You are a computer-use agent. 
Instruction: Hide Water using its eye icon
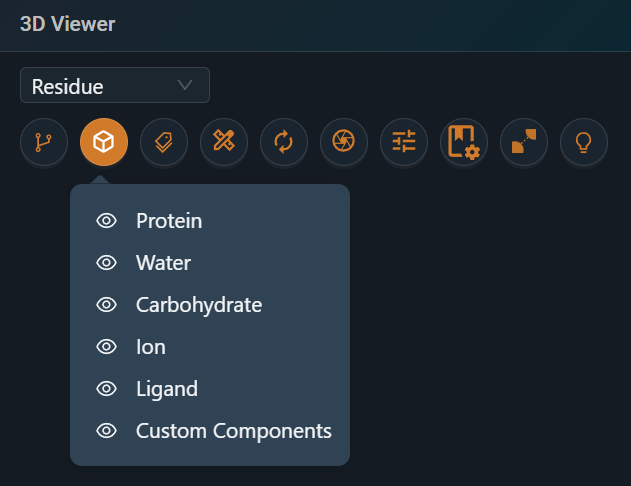(107, 263)
